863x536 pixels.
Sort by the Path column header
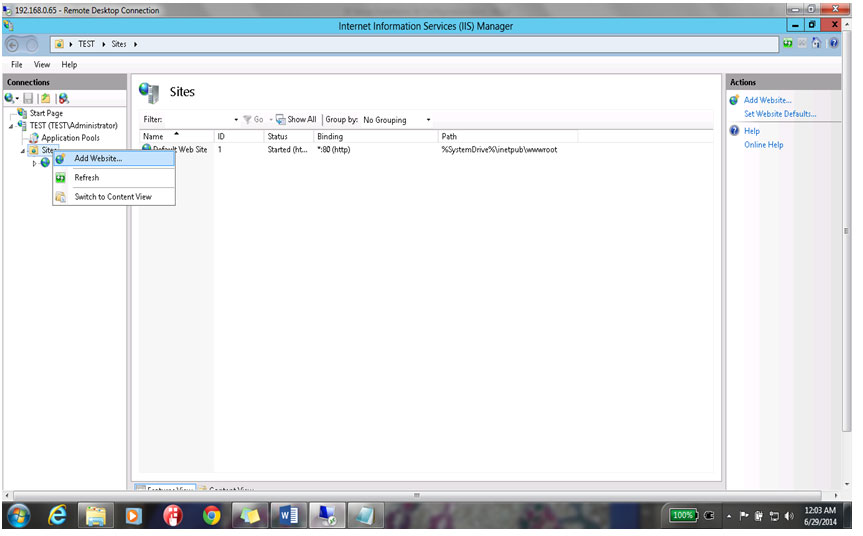point(508,136)
